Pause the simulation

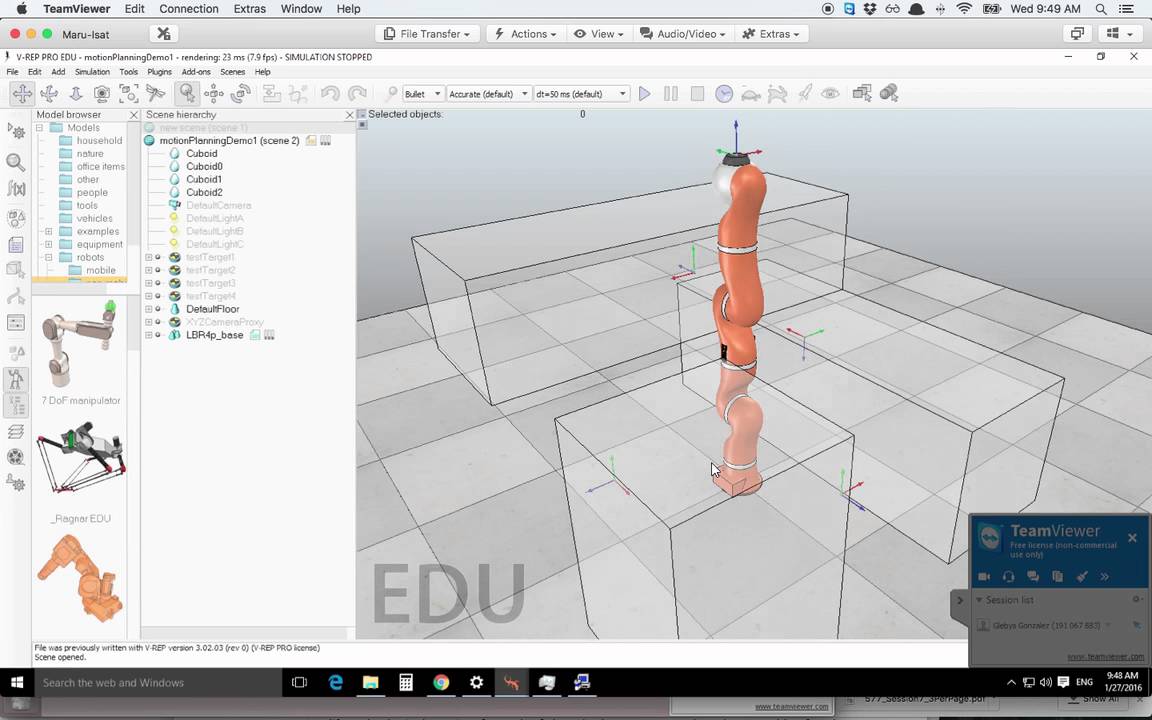[x=671, y=93]
